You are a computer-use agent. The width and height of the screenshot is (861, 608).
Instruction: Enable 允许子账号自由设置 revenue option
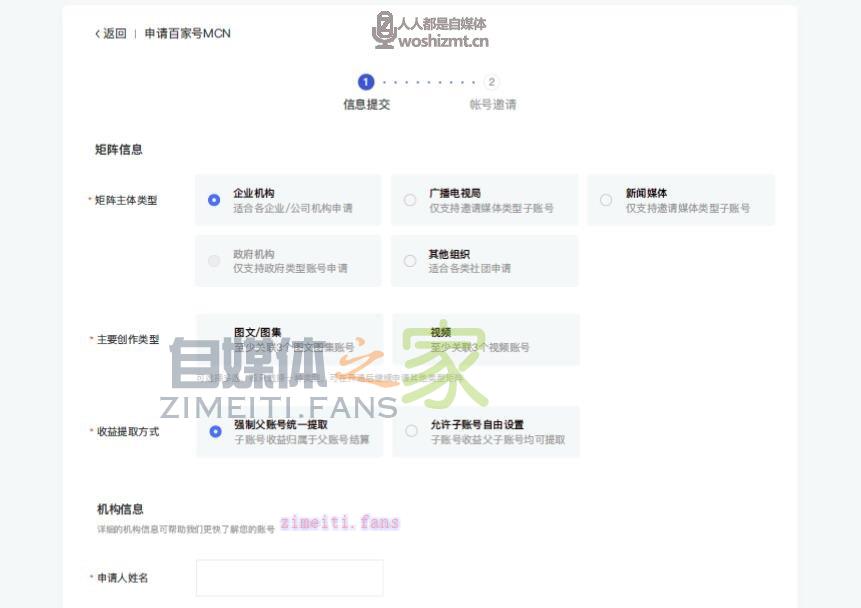pos(411,432)
